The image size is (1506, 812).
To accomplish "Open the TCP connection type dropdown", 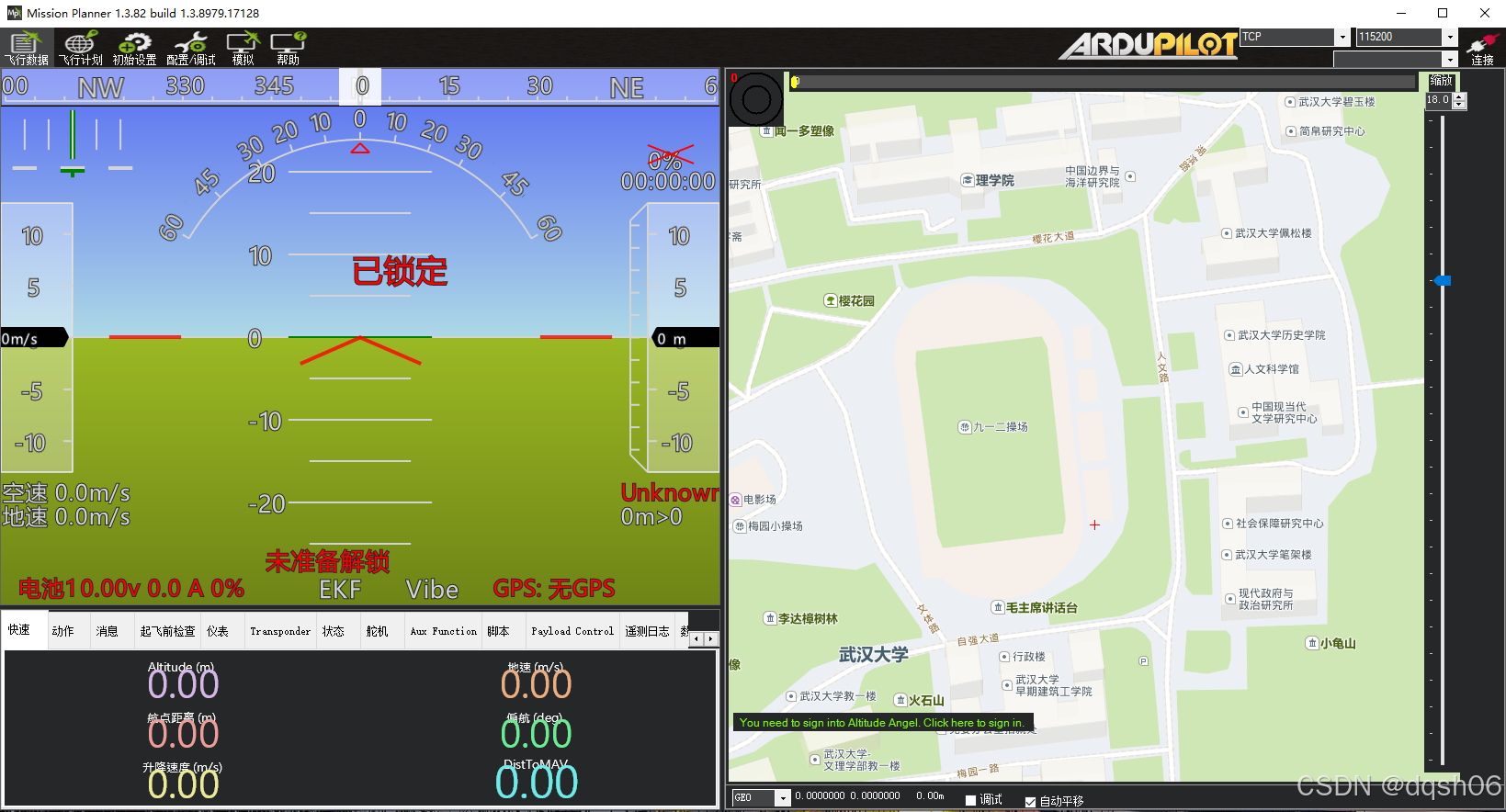I will pyautogui.click(x=1342, y=37).
